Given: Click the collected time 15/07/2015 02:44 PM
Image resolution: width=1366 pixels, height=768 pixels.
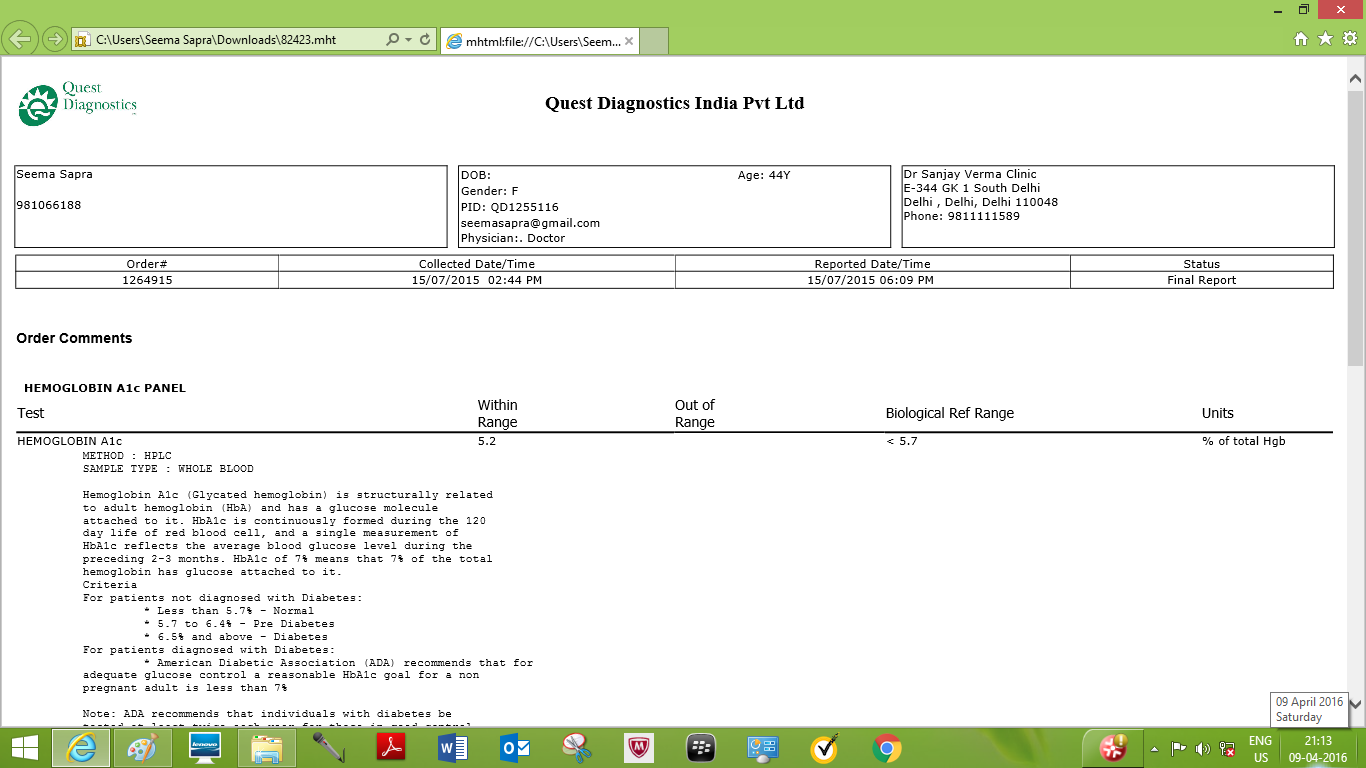Looking at the screenshot, I should [x=477, y=280].
